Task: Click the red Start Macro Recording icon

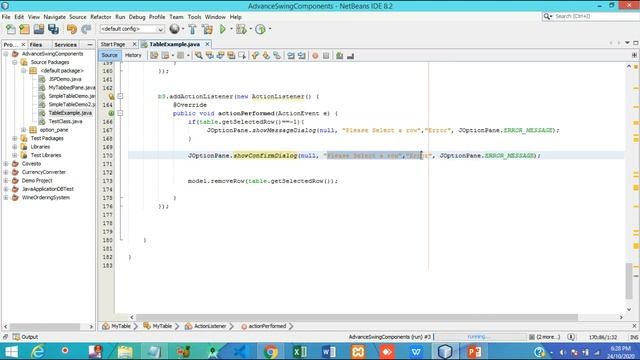Action: 315,56
